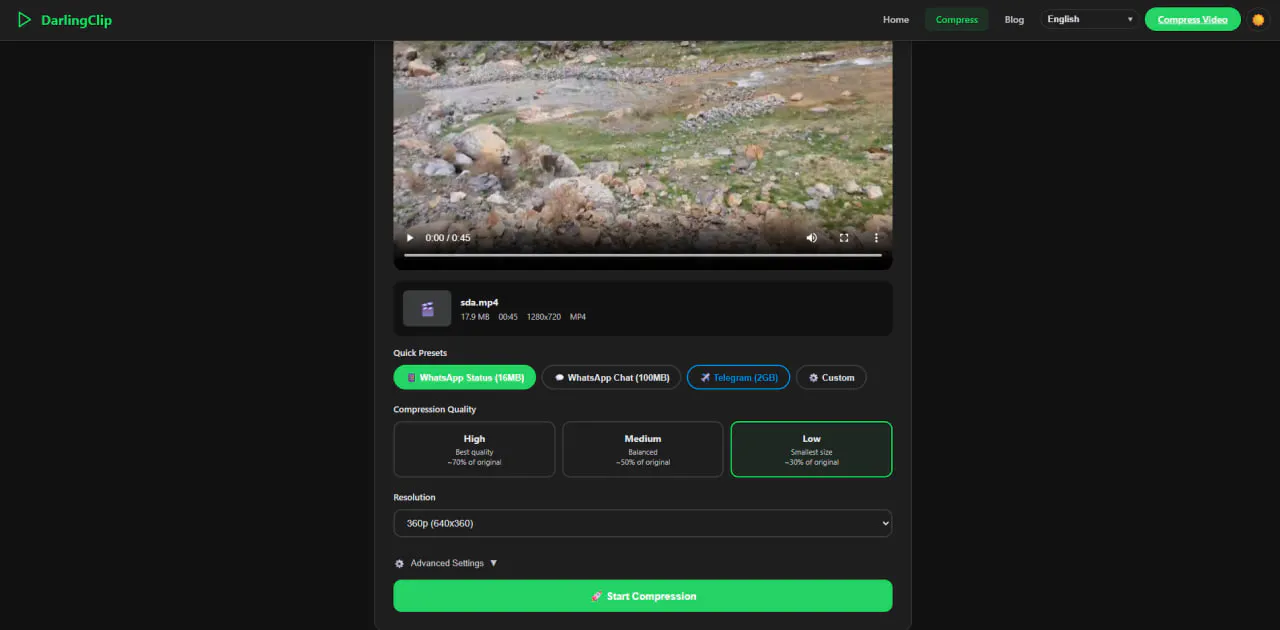
Task: Click the DarlingClip play-triangle logo icon
Action: click(25, 20)
